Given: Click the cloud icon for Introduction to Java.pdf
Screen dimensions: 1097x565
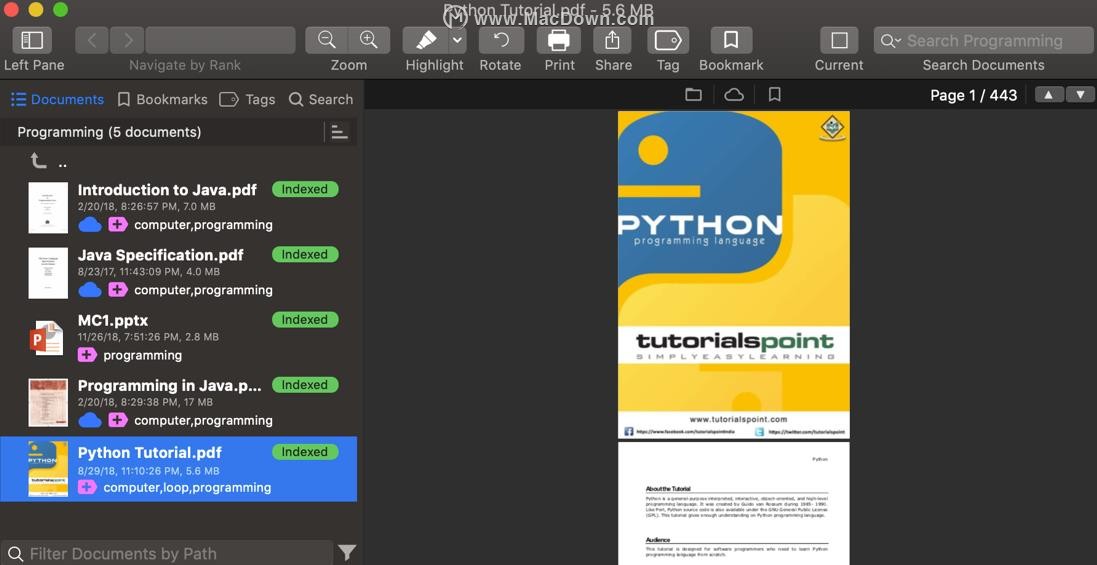Looking at the screenshot, I should 90,224.
